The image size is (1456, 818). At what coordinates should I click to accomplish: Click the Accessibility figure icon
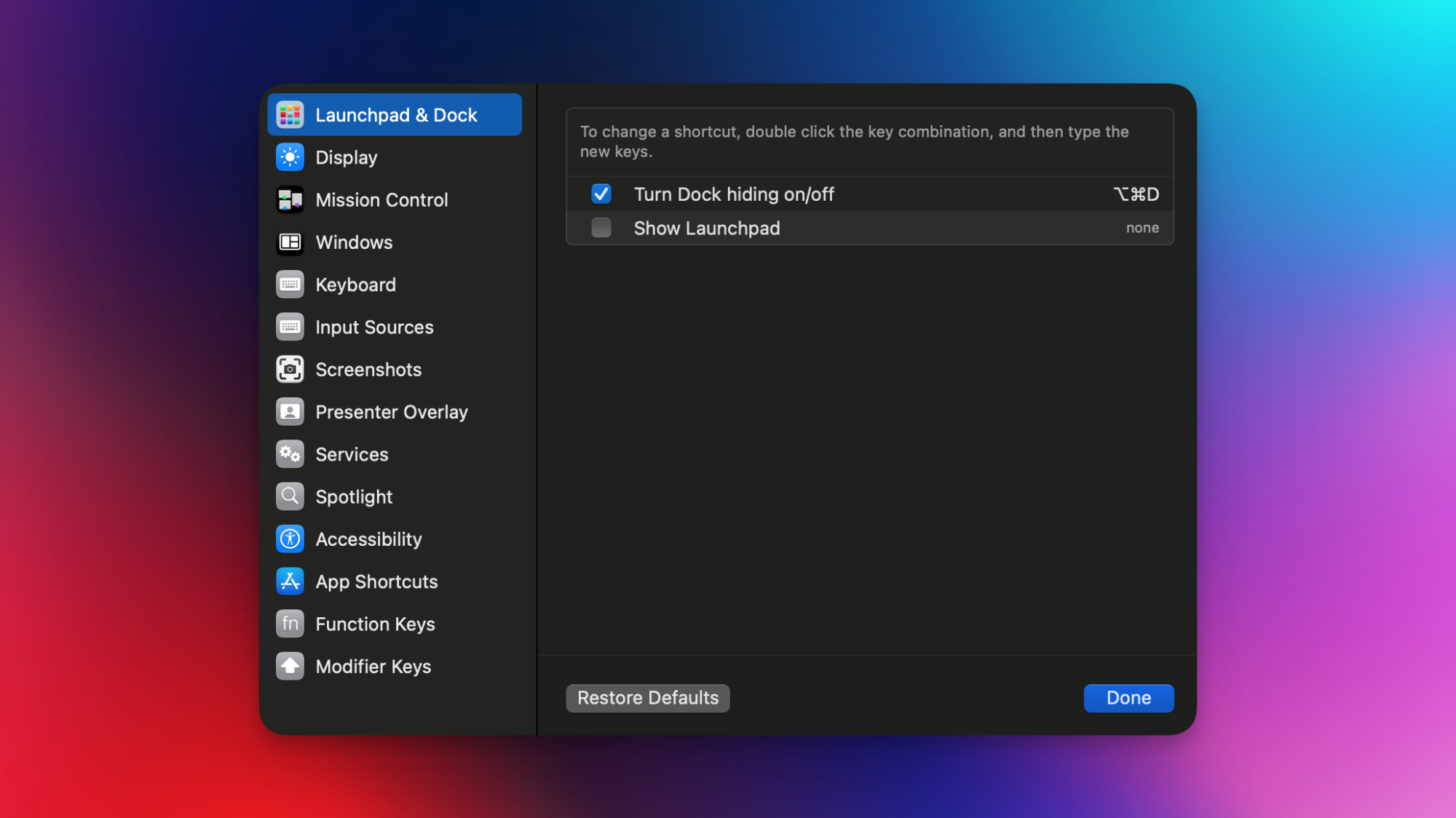pos(290,539)
